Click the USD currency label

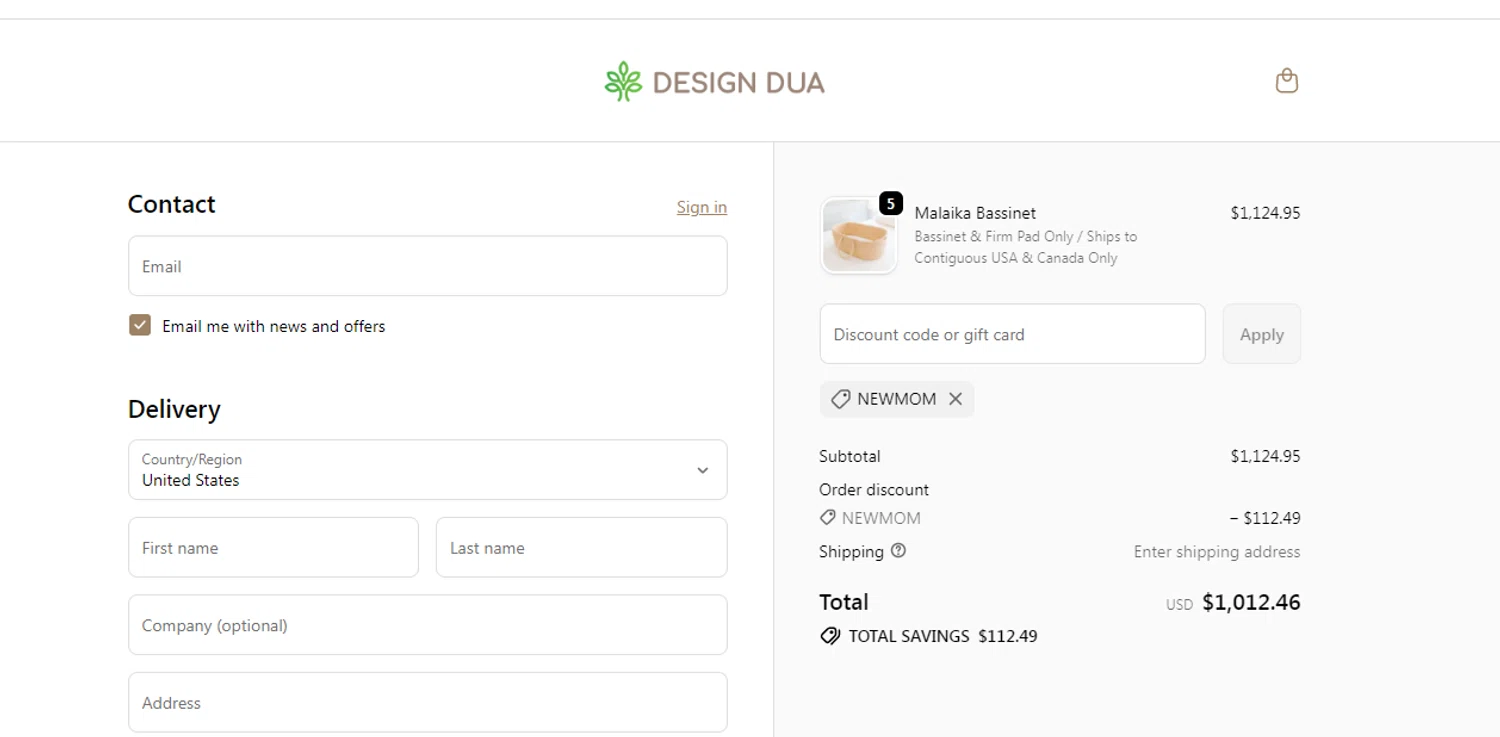coord(1179,605)
